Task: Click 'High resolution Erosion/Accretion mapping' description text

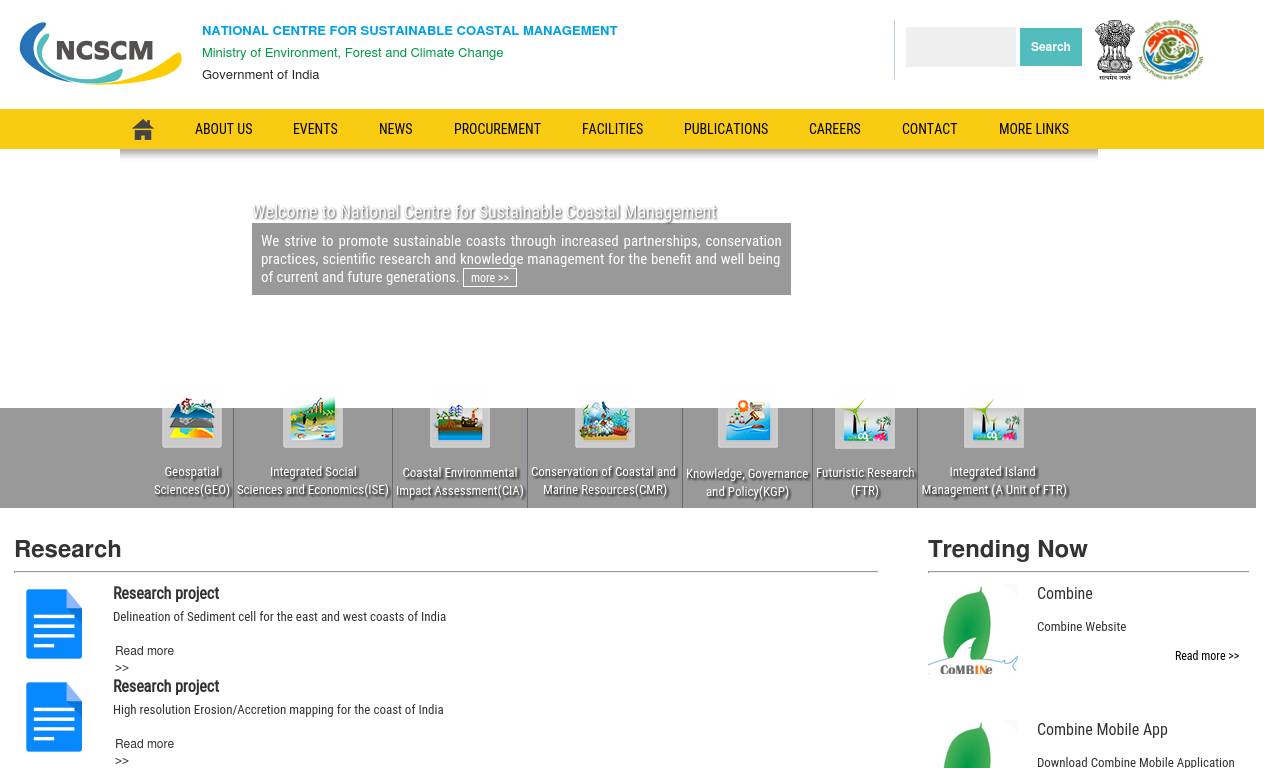Action: click(x=278, y=710)
